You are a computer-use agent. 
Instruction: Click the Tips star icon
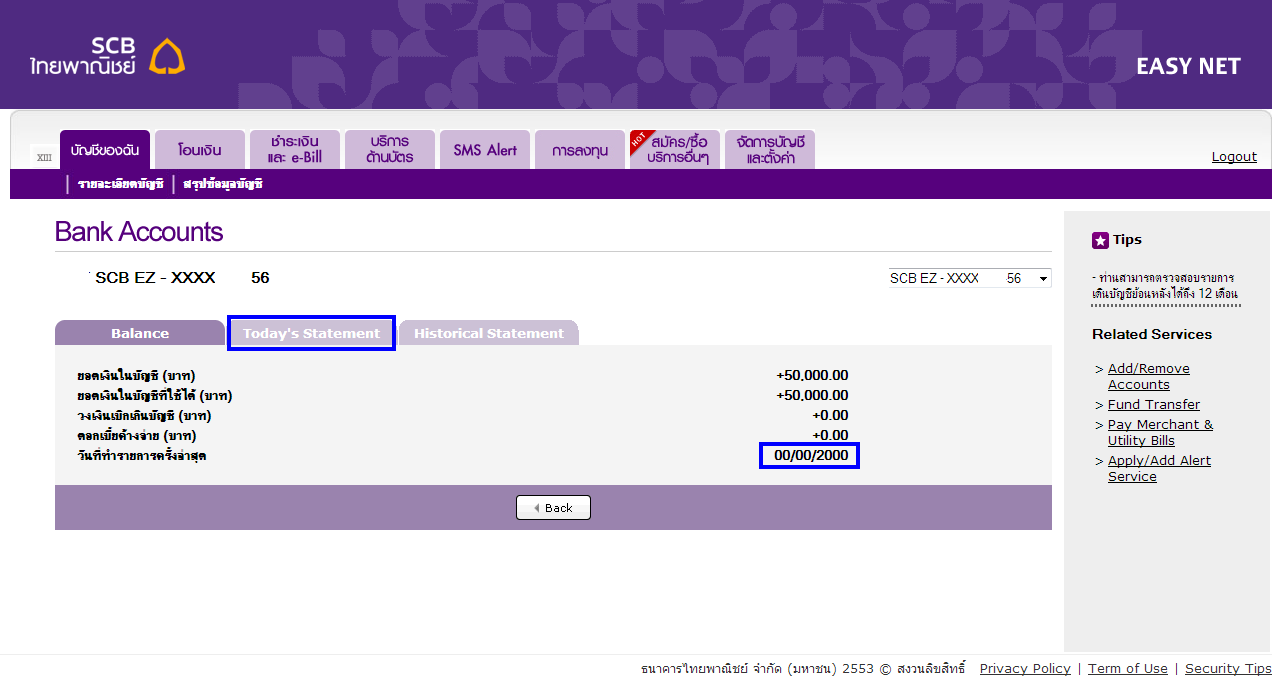pos(1100,240)
